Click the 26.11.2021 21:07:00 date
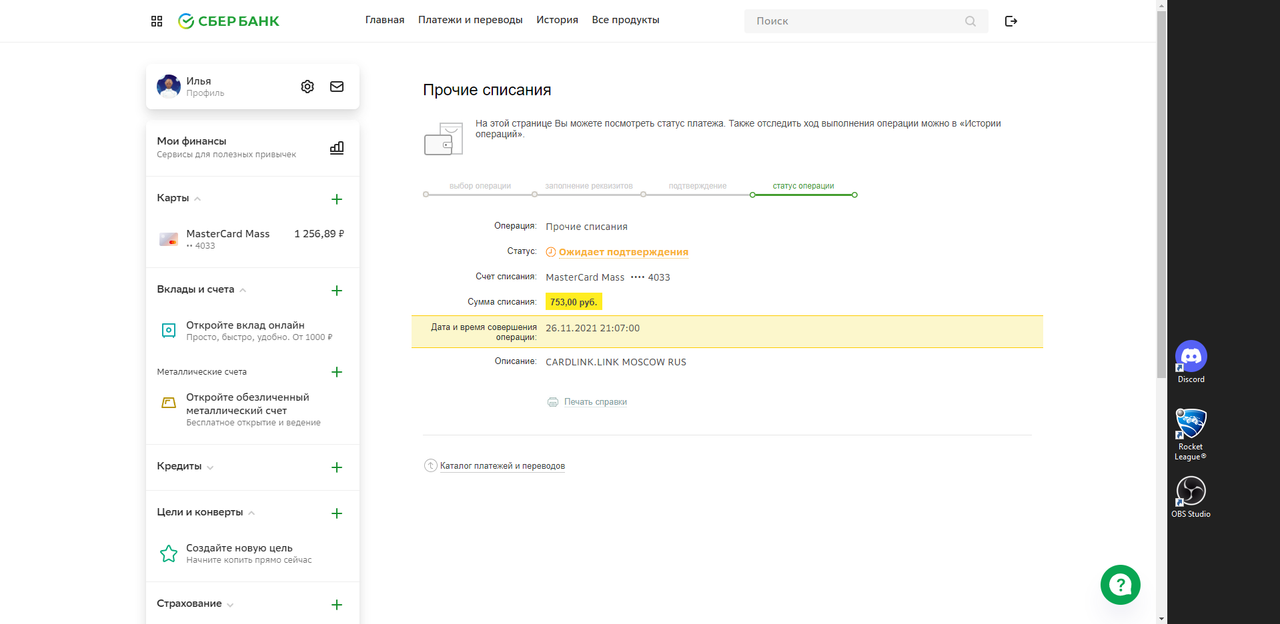 pyautogui.click(x=593, y=328)
